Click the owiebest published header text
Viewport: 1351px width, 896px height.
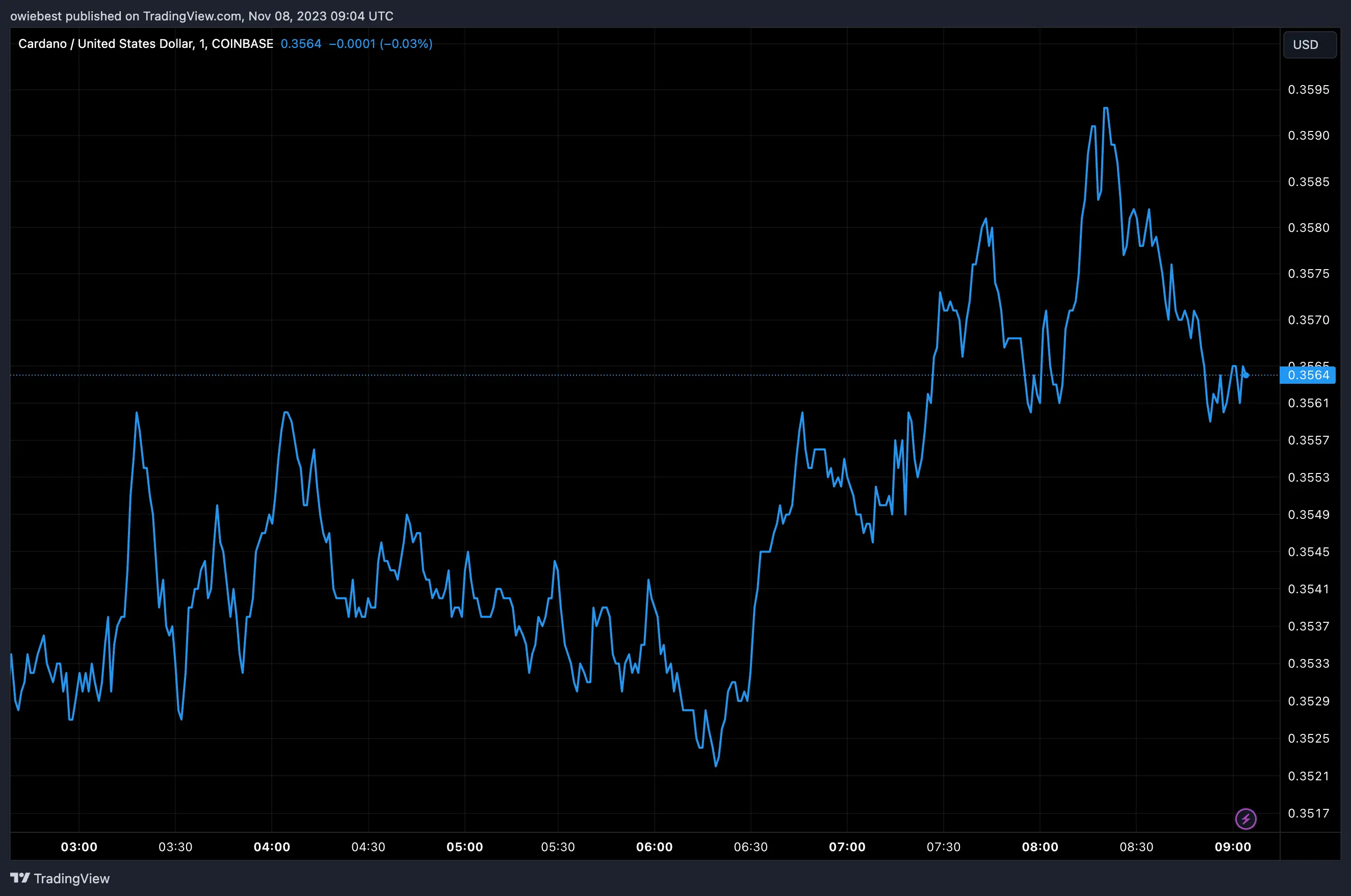[202, 16]
